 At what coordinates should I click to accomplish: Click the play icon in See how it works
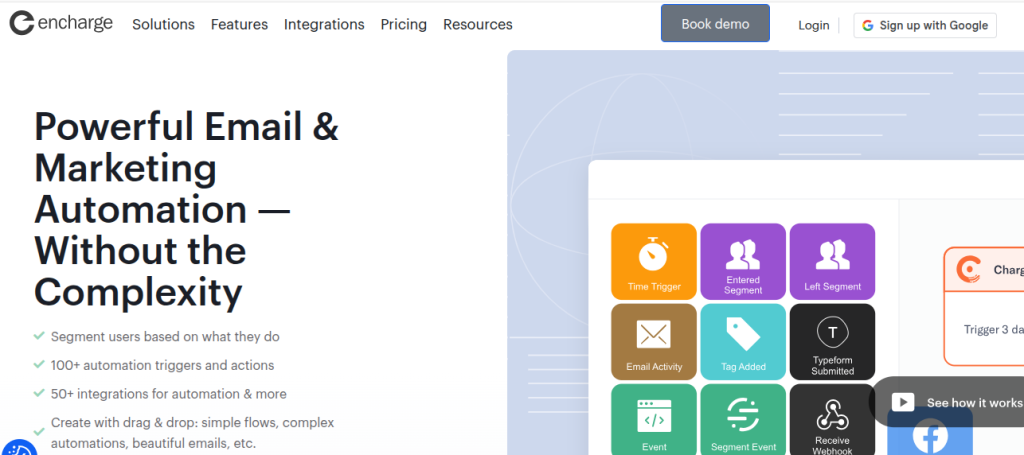pos(903,403)
